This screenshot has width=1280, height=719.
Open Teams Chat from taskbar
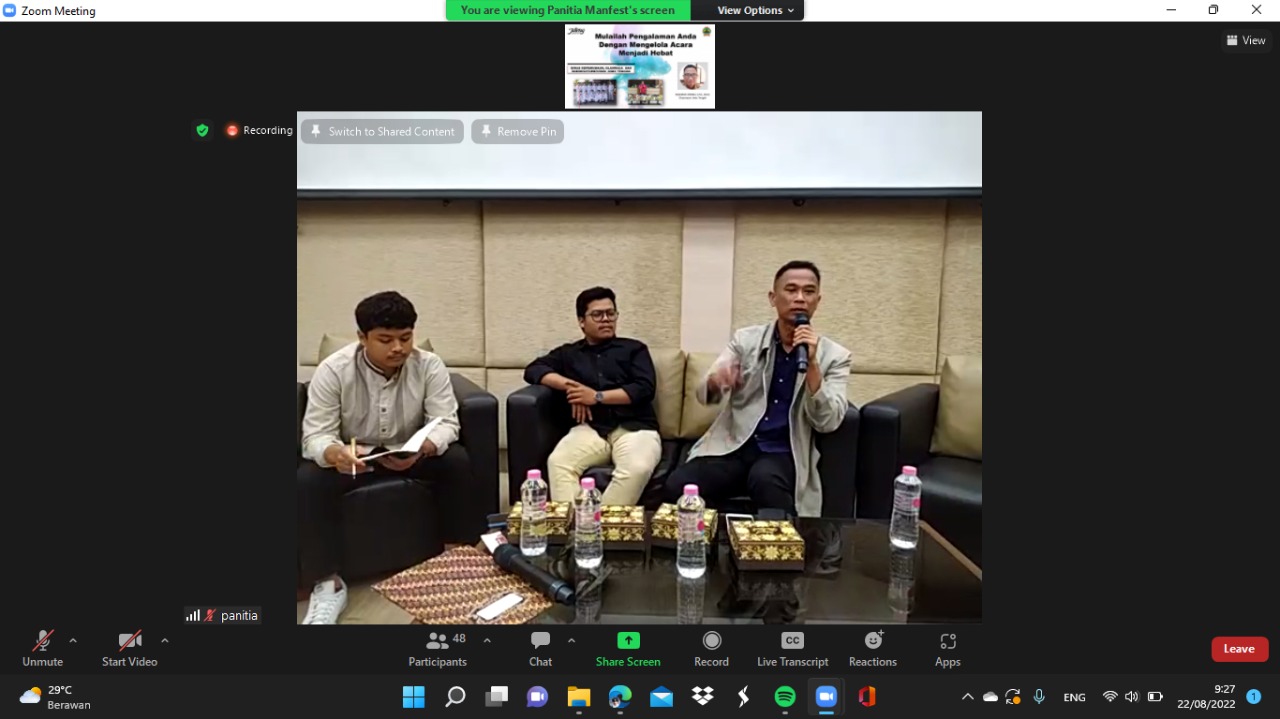(537, 696)
